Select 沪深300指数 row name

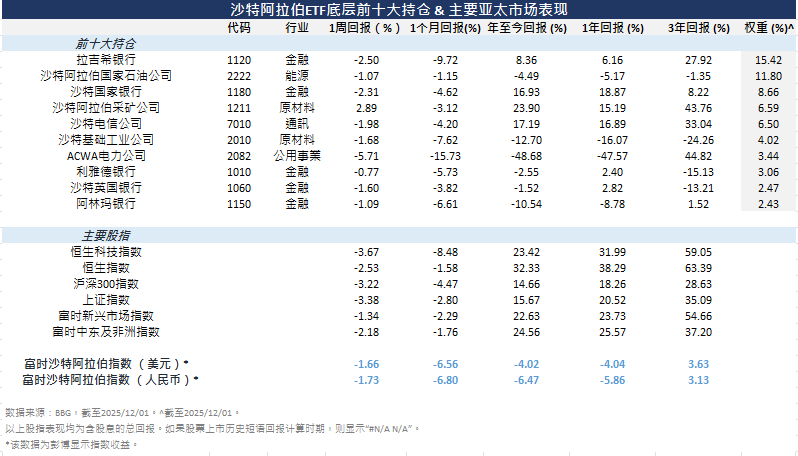coord(106,283)
